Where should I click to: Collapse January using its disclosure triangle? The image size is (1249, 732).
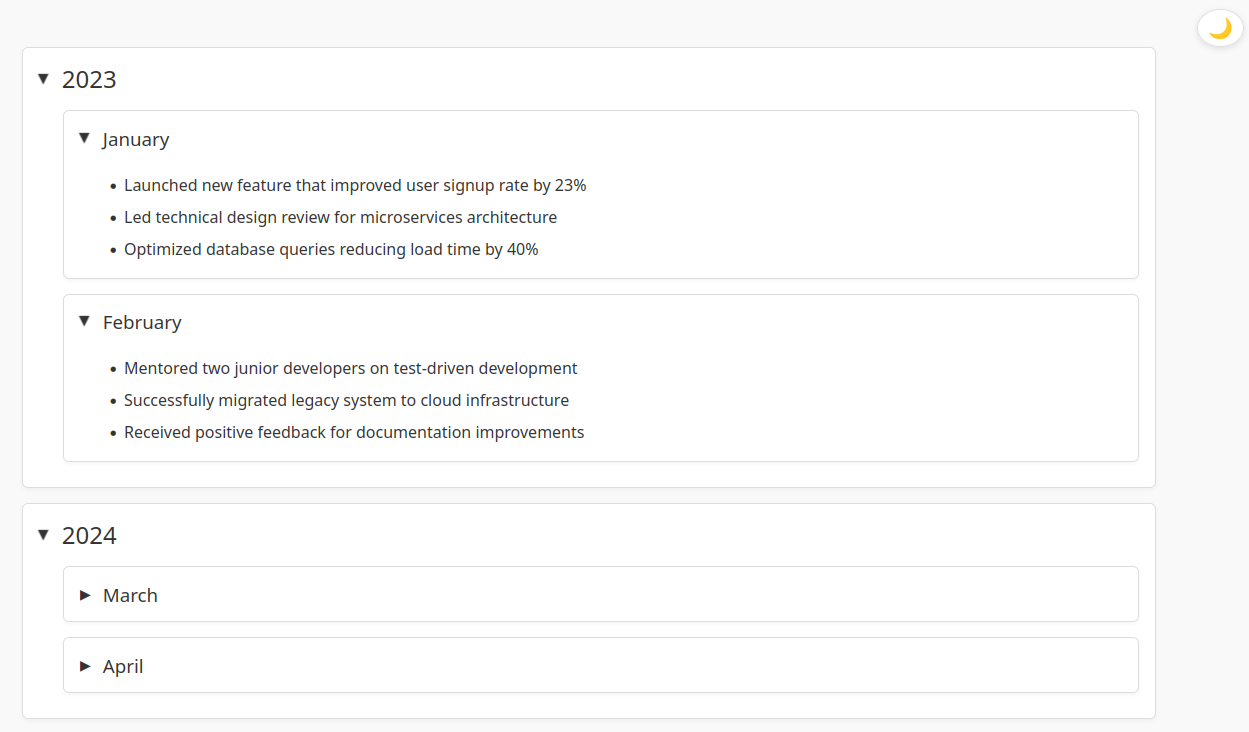click(x=85, y=139)
